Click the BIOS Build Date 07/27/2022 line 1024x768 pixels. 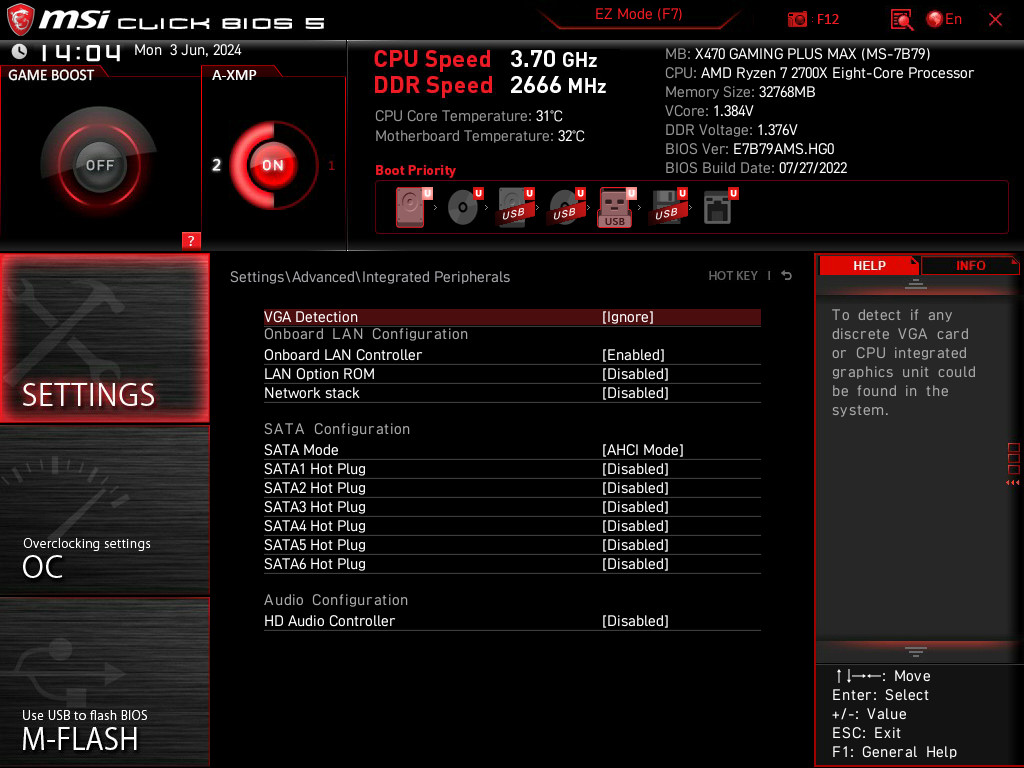[756, 168]
